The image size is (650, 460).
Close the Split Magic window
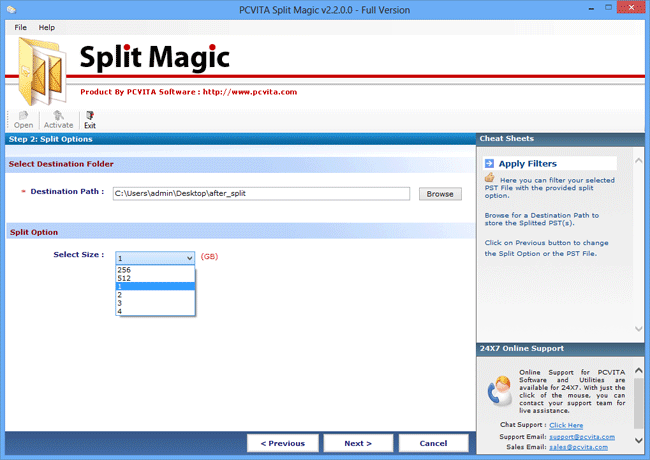point(631,7)
